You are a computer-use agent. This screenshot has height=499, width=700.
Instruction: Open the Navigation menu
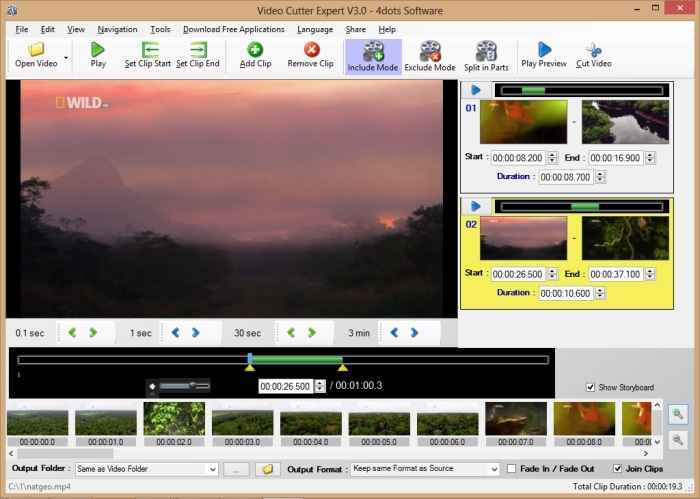pyautogui.click(x=117, y=29)
